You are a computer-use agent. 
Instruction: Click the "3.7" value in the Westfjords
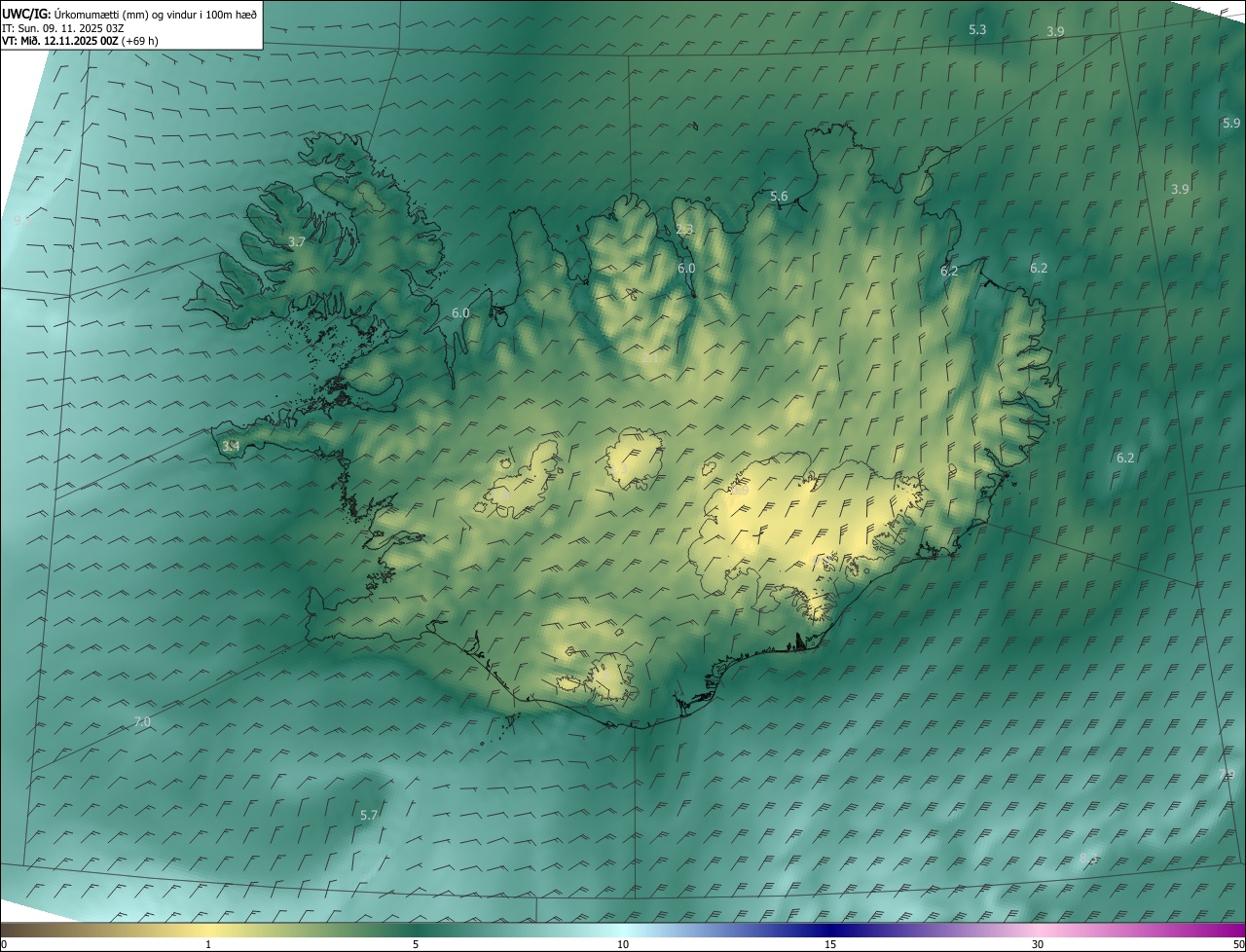tap(297, 241)
